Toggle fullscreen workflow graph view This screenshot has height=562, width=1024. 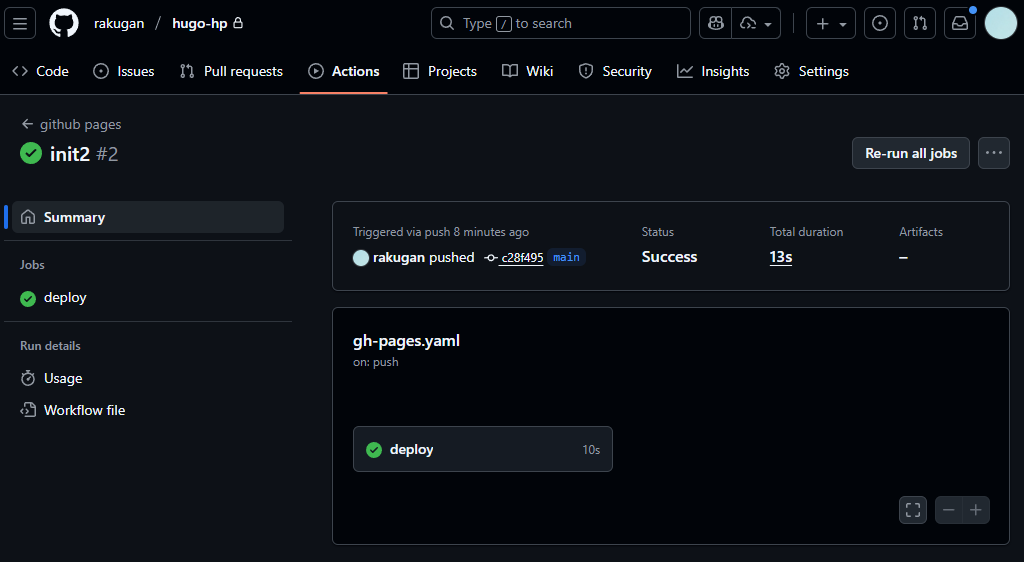pyautogui.click(x=912, y=510)
